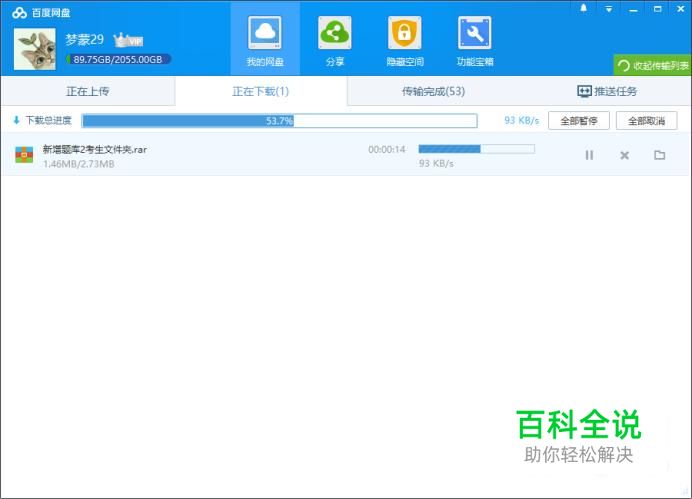Click the rar archive file icon

tap(24, 155)
